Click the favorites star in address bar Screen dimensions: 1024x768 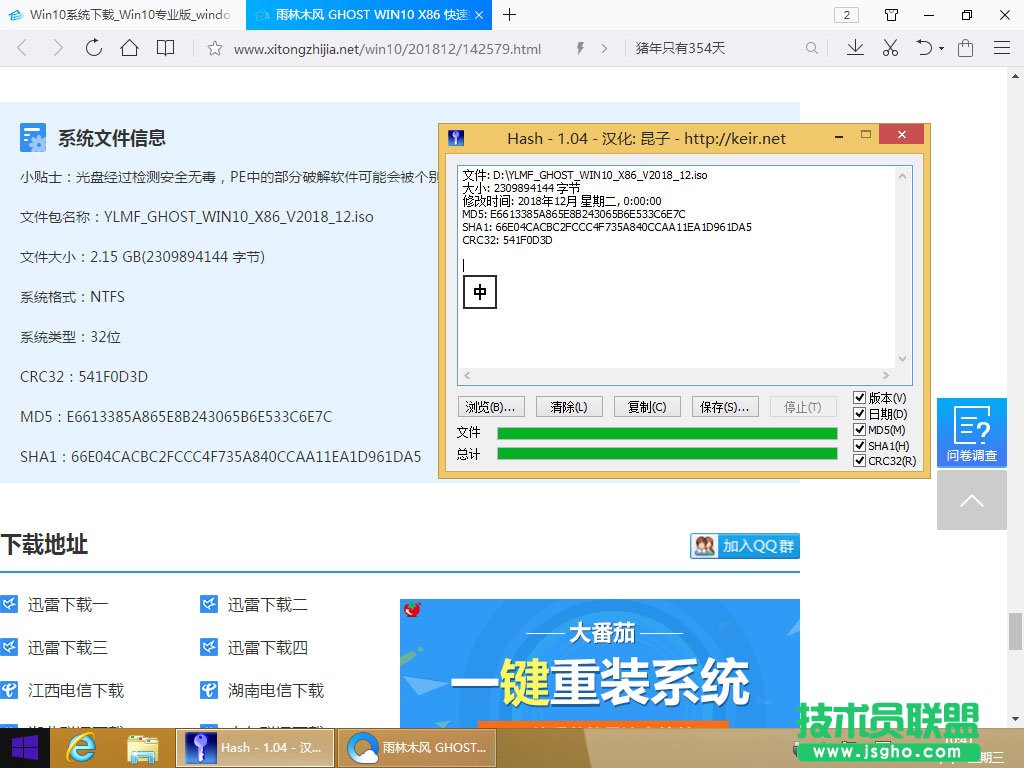tap(214, 47)
